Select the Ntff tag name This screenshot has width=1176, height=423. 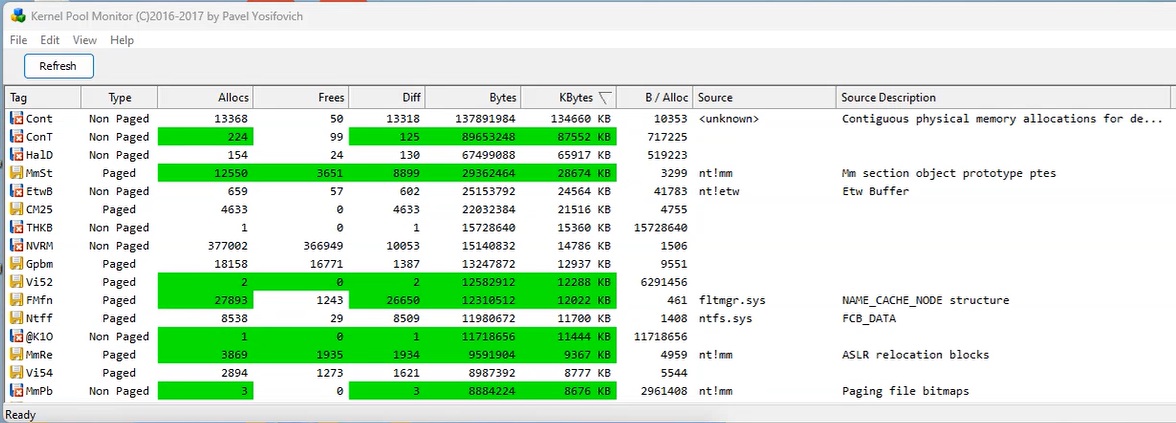39,319
